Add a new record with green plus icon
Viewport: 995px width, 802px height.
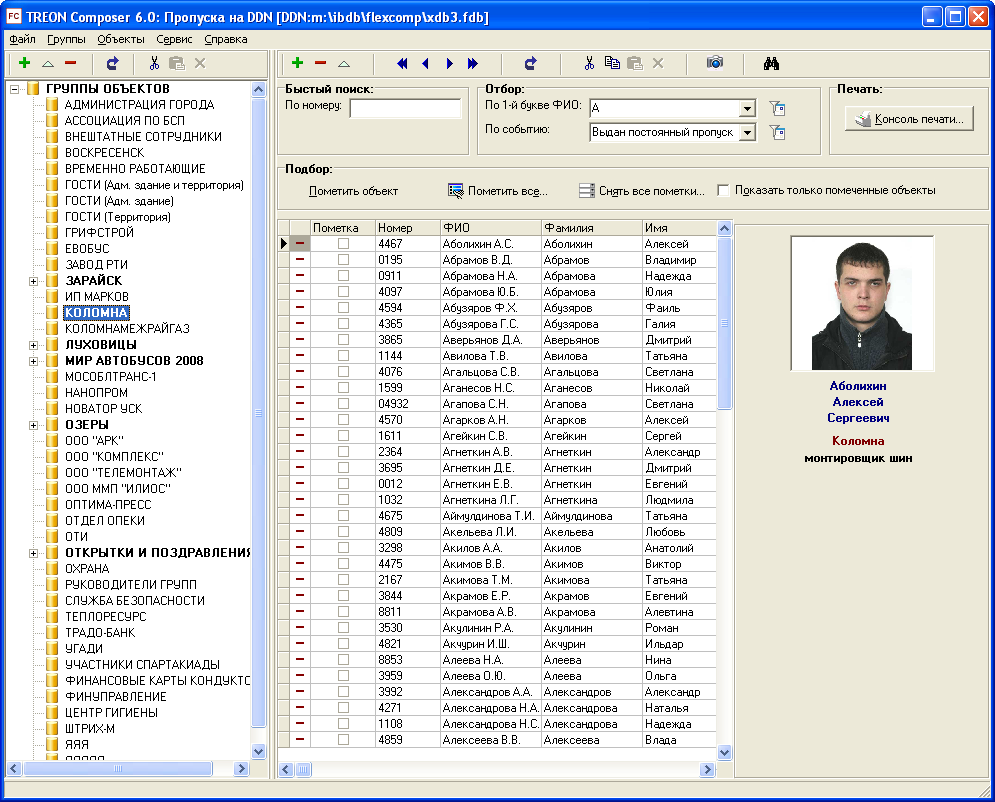click(296, 63)
